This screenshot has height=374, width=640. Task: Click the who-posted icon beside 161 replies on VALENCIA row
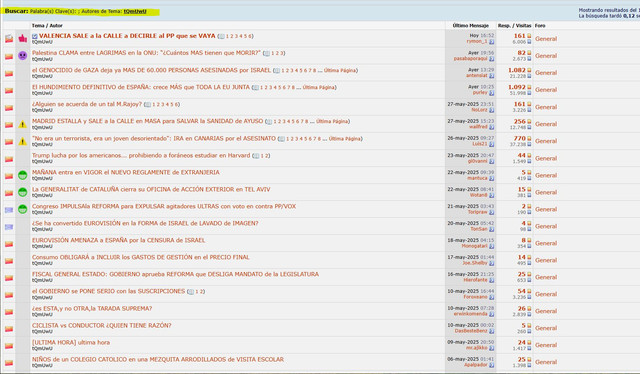click(529, 36)
